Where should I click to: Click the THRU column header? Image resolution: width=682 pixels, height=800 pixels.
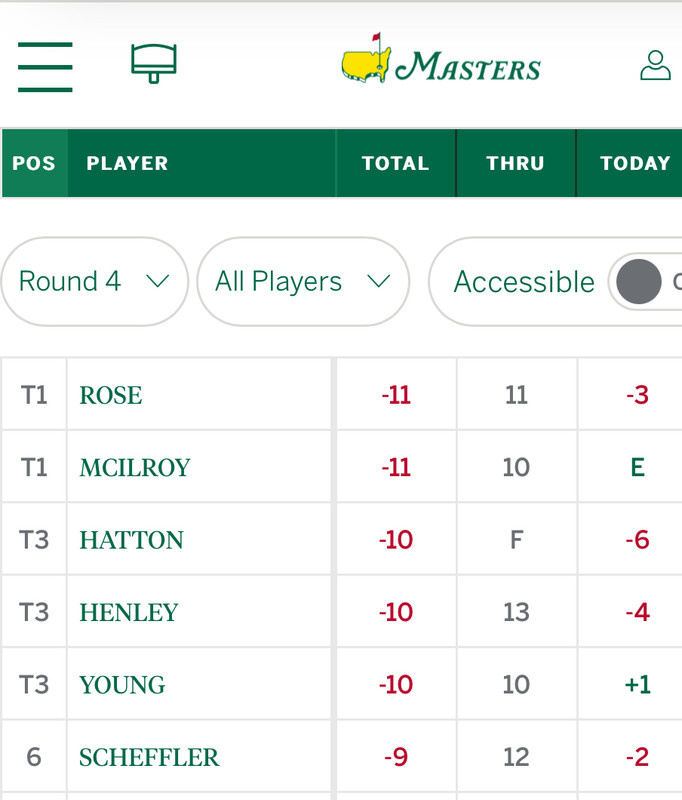pos(515,163)
